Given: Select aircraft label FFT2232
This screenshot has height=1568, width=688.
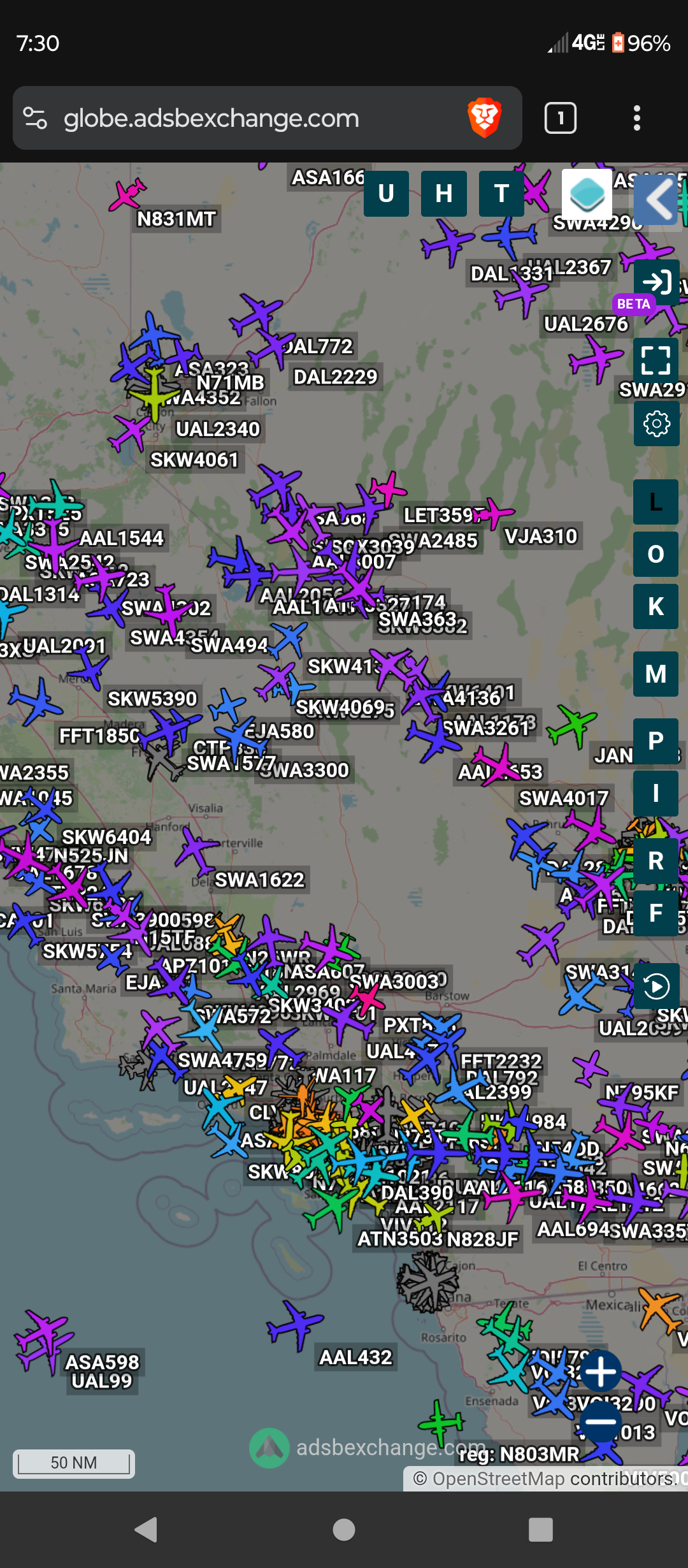Looking at the screenshot, I should pyautogui.click(x=501, y=1061).
